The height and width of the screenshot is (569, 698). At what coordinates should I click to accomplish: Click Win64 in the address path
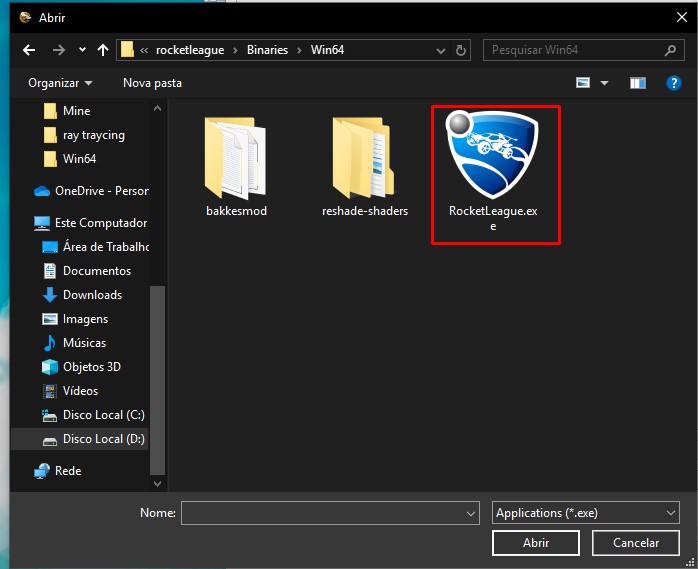(327, 50)
